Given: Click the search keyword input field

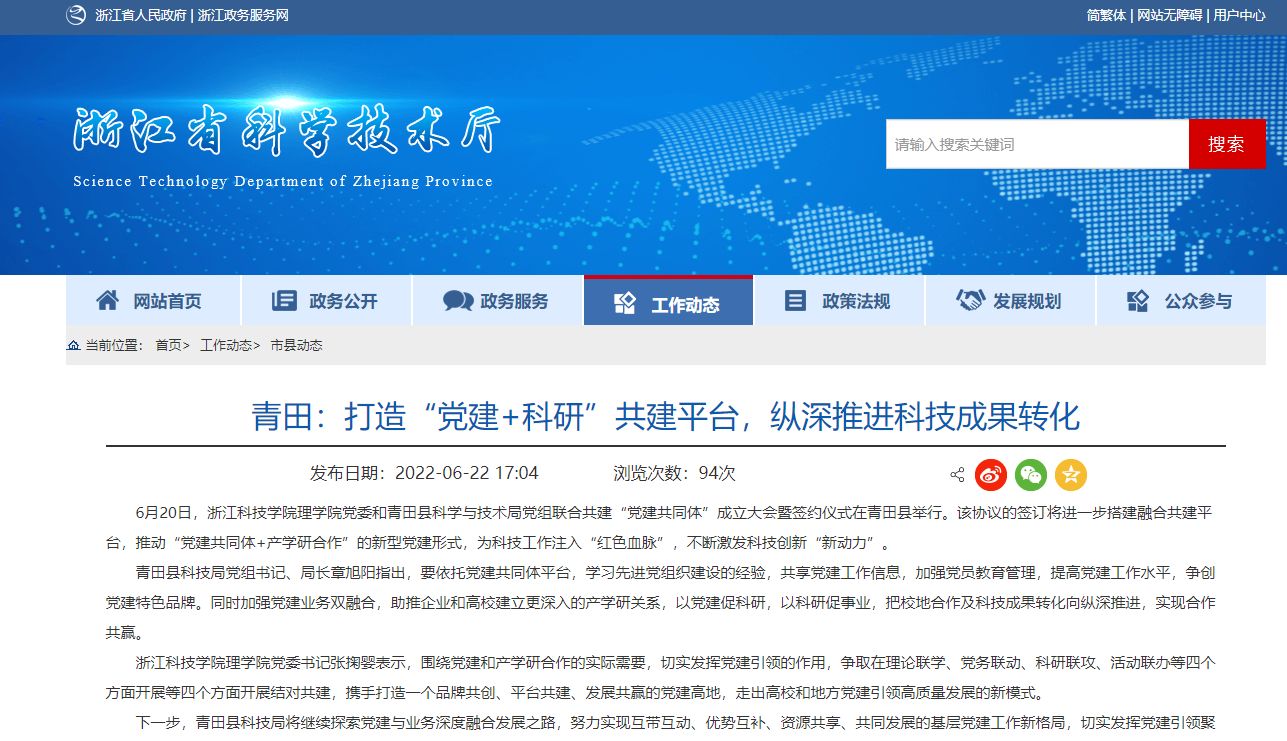Looking at the screenshot, I should [x=1036, y=144].
